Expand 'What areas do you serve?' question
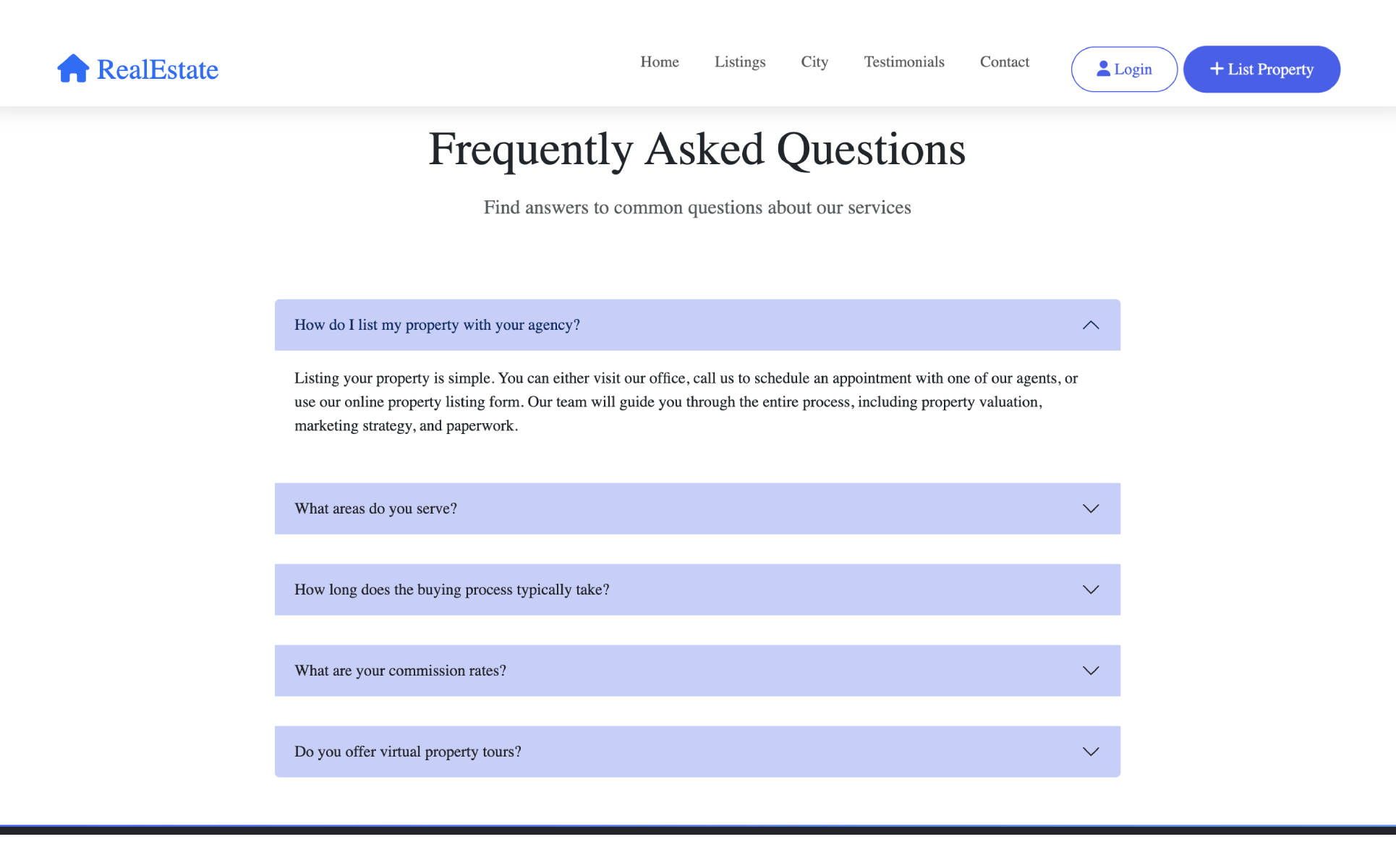This screenshot has height=868, width=1396. click(375, 509)
